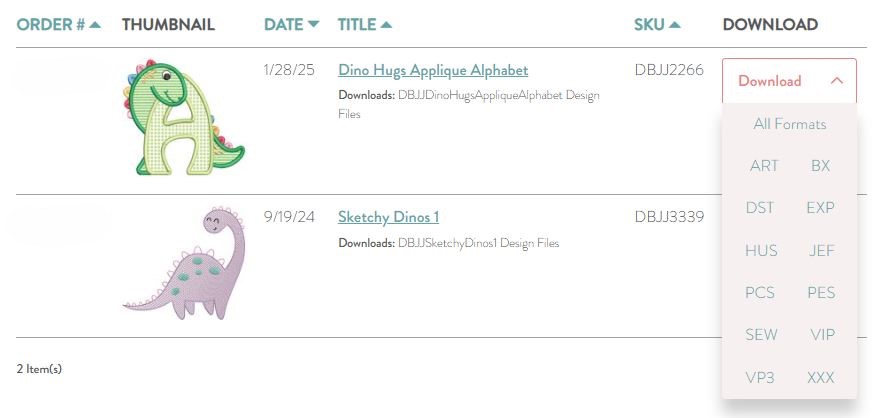Screen dimensions: 892x418
Task: Select PCS format entry
Action: tap(760, 292)
